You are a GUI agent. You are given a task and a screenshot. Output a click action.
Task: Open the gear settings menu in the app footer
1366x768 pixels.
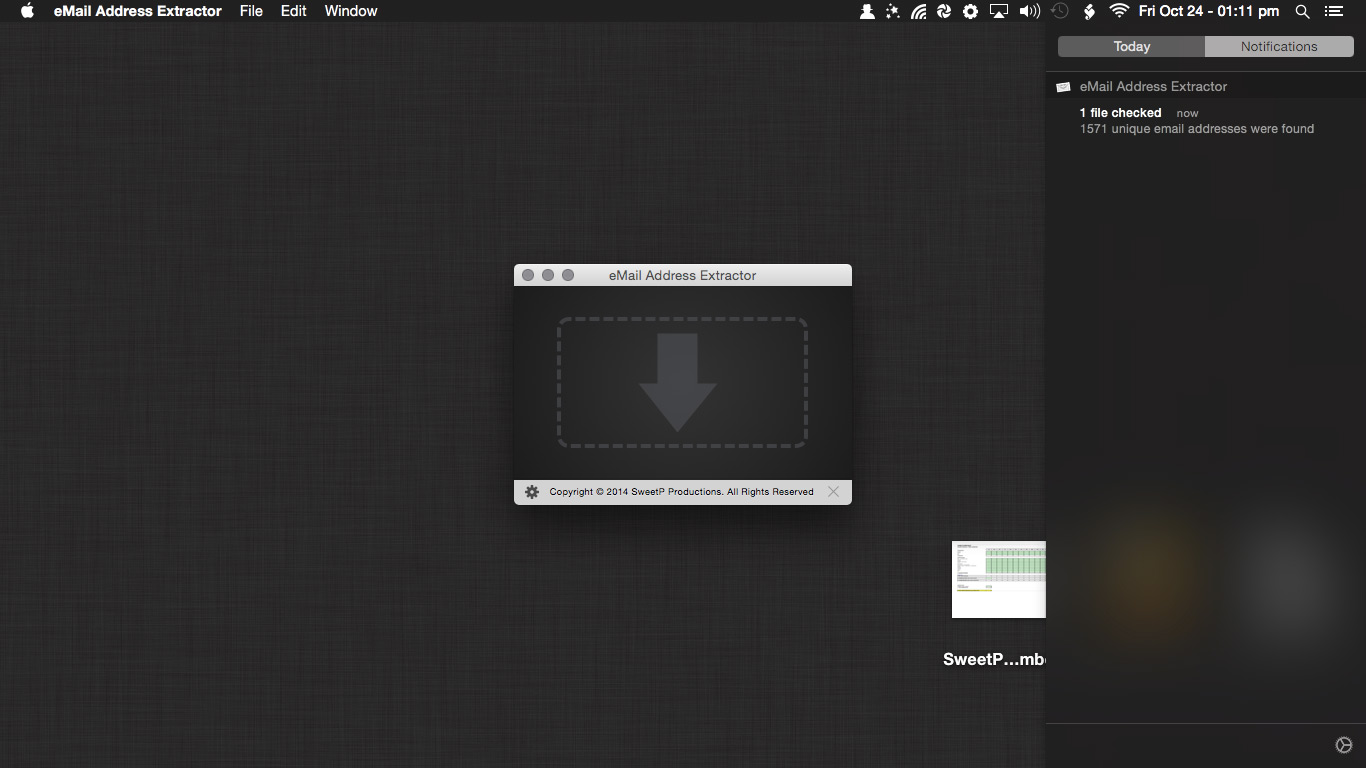(530, 491)
